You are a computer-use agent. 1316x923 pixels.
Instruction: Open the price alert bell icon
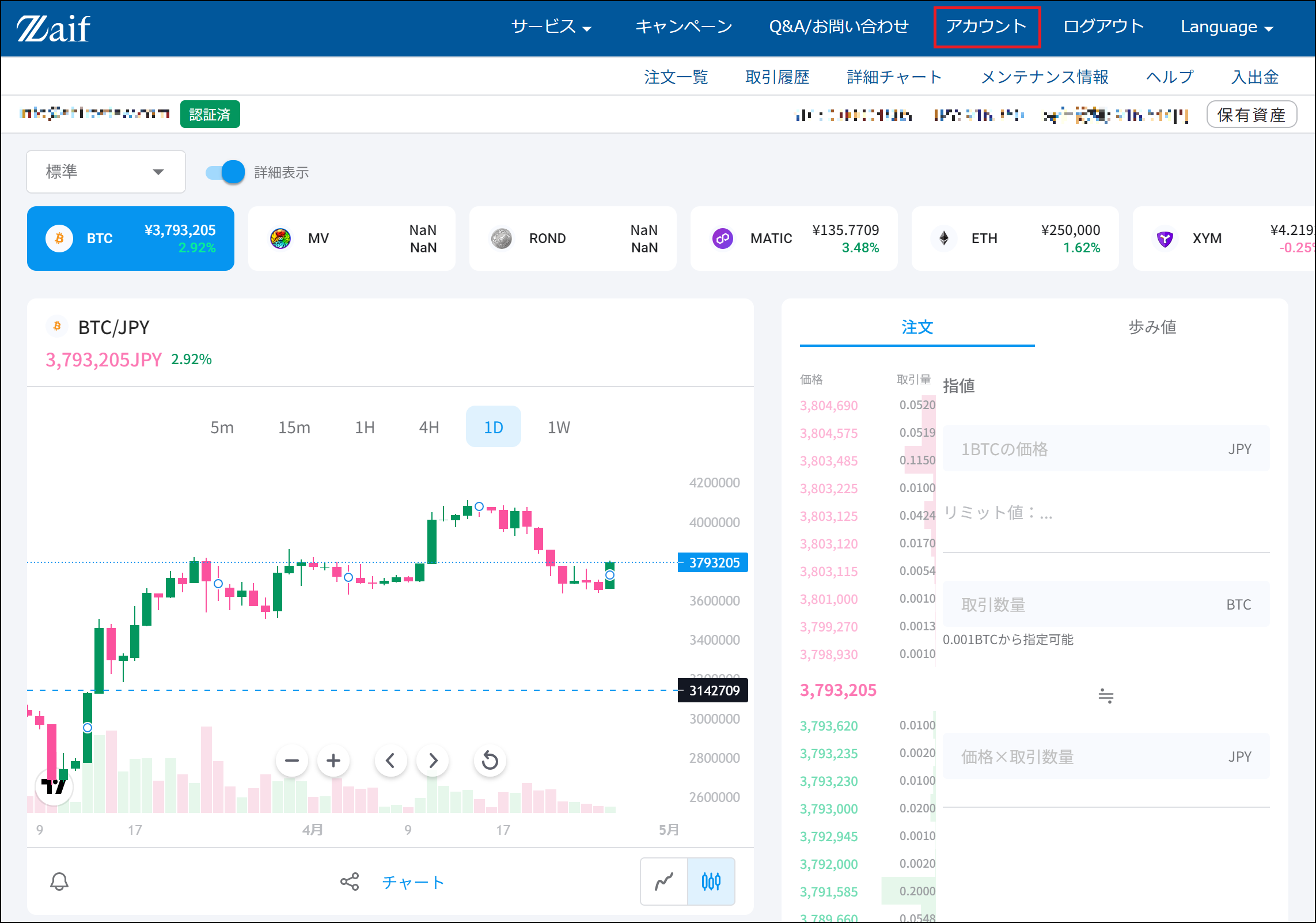coord(59,882)
